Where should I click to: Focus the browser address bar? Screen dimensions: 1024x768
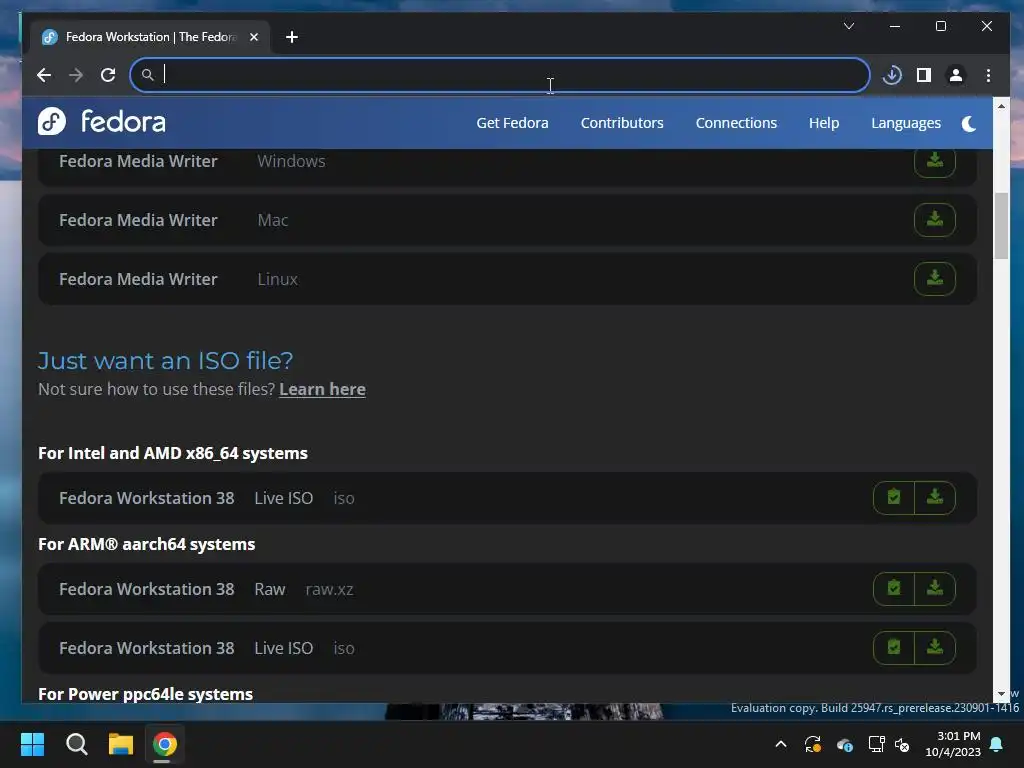click(x=500, y=75)
